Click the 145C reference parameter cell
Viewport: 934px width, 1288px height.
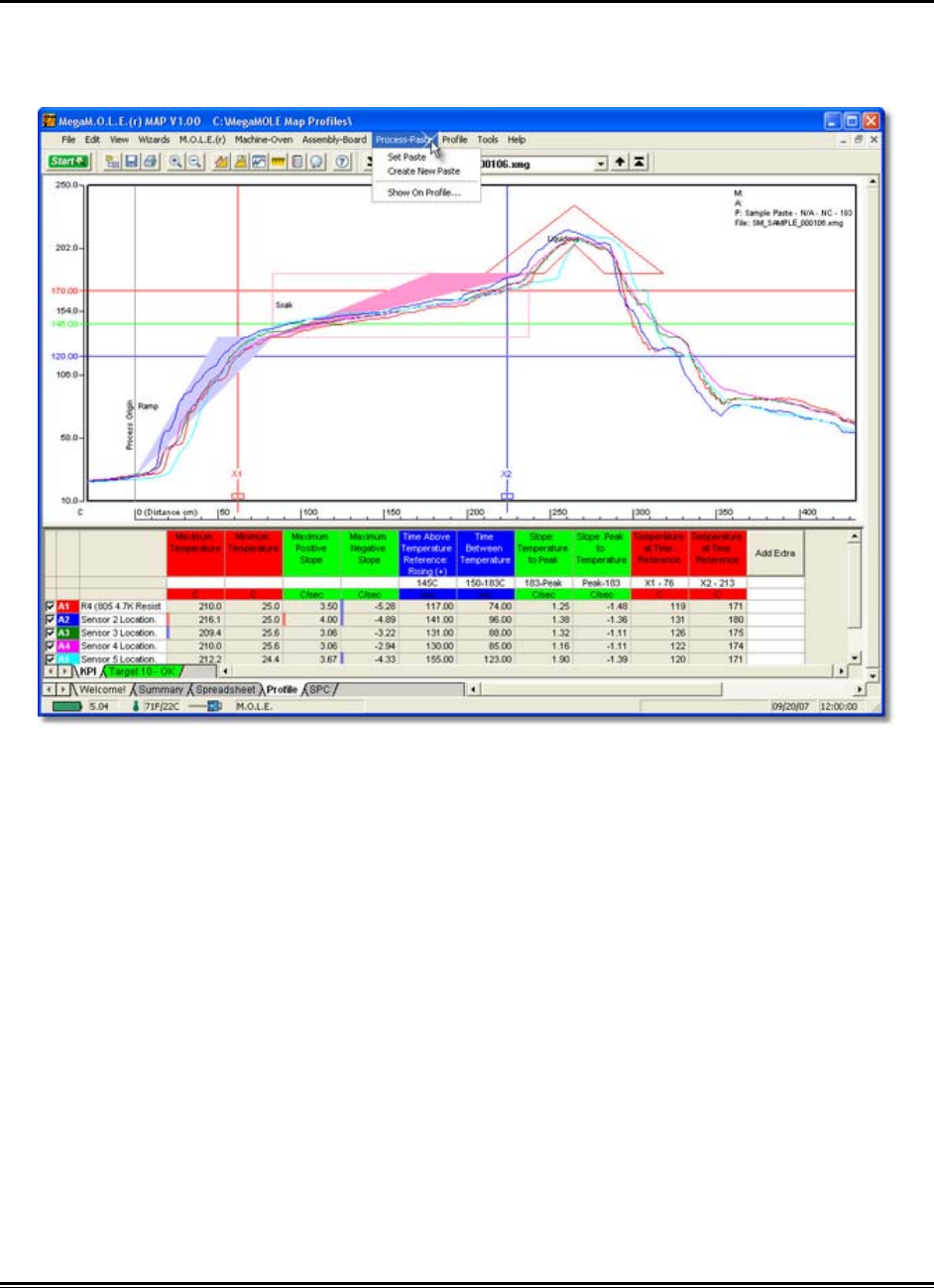(x=427, y=583)
